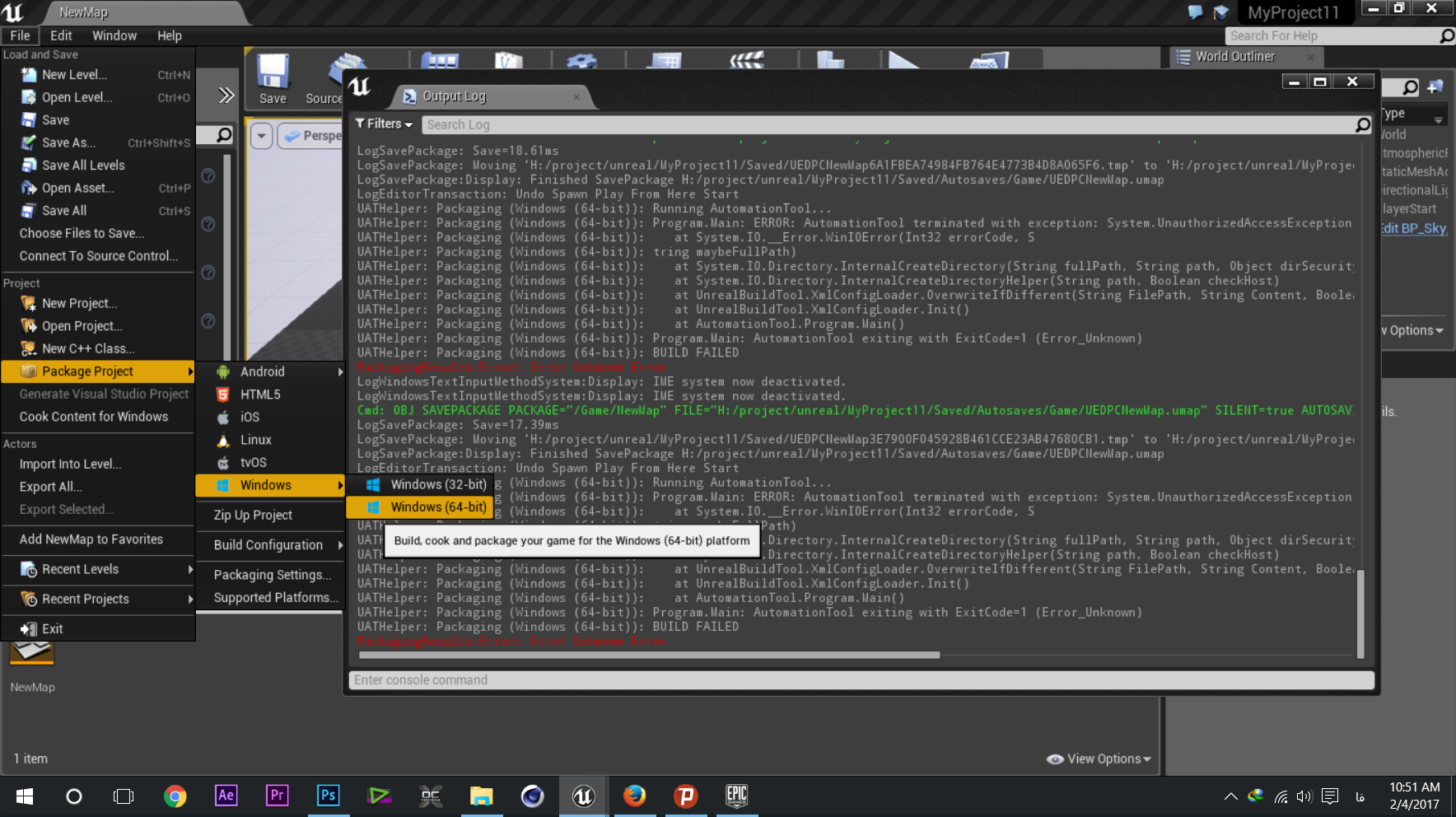The width and height of the screenshot is (1456, 817).
Task: Click Zip Up Project
Action: click(x=270, y=515)
